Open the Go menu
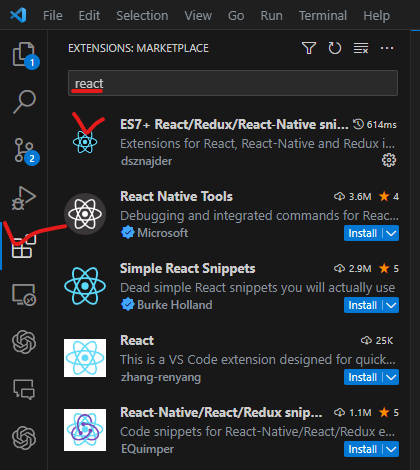420x470 pixels. (x=236, y=16)
